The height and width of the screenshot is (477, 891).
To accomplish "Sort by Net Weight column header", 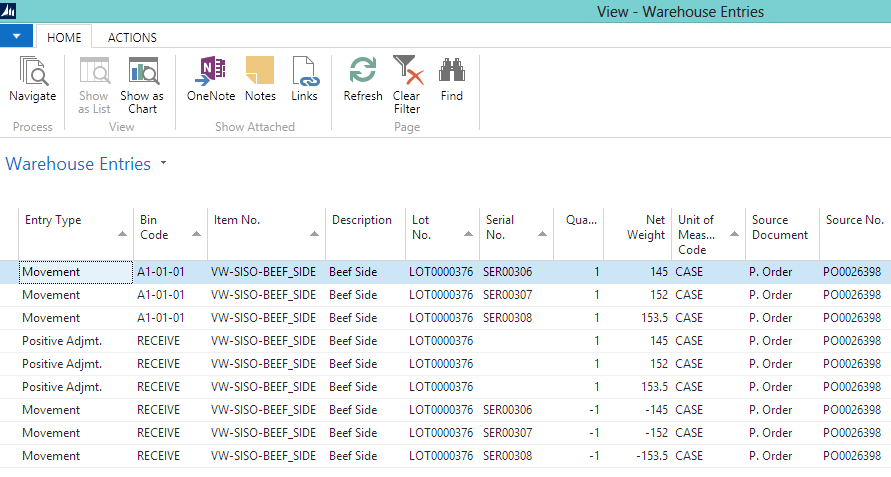I will [645, 227].
